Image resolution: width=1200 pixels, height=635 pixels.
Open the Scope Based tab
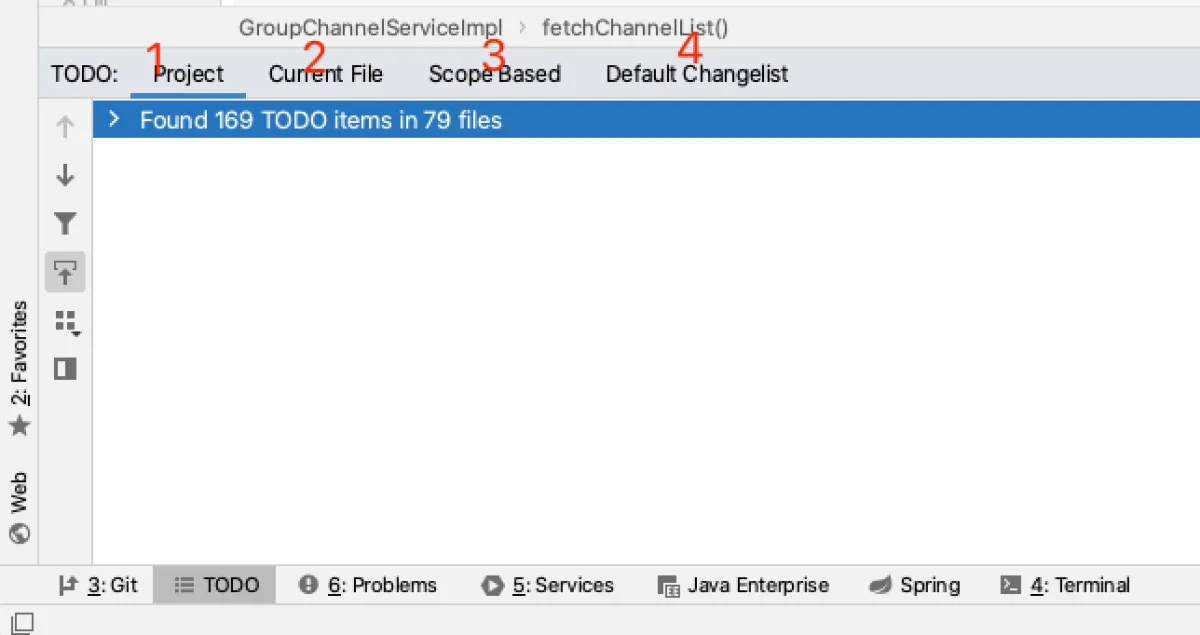tap(494, 74)
